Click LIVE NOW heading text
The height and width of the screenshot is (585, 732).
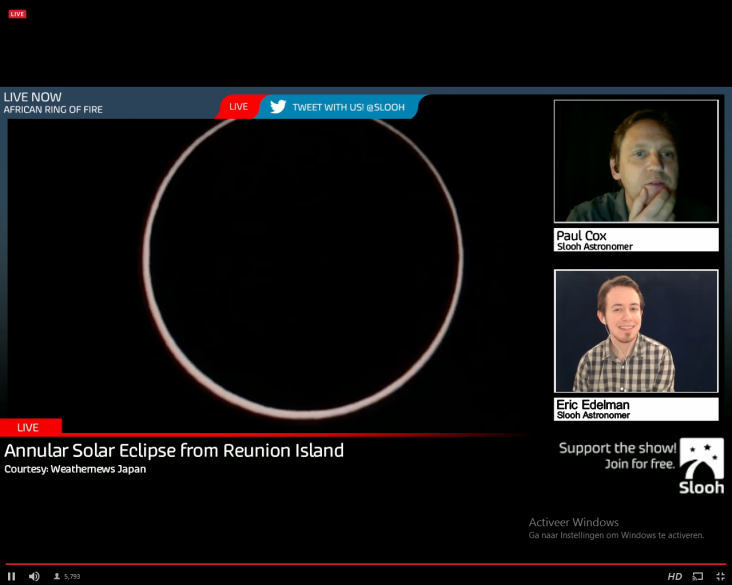pos(33,97)
